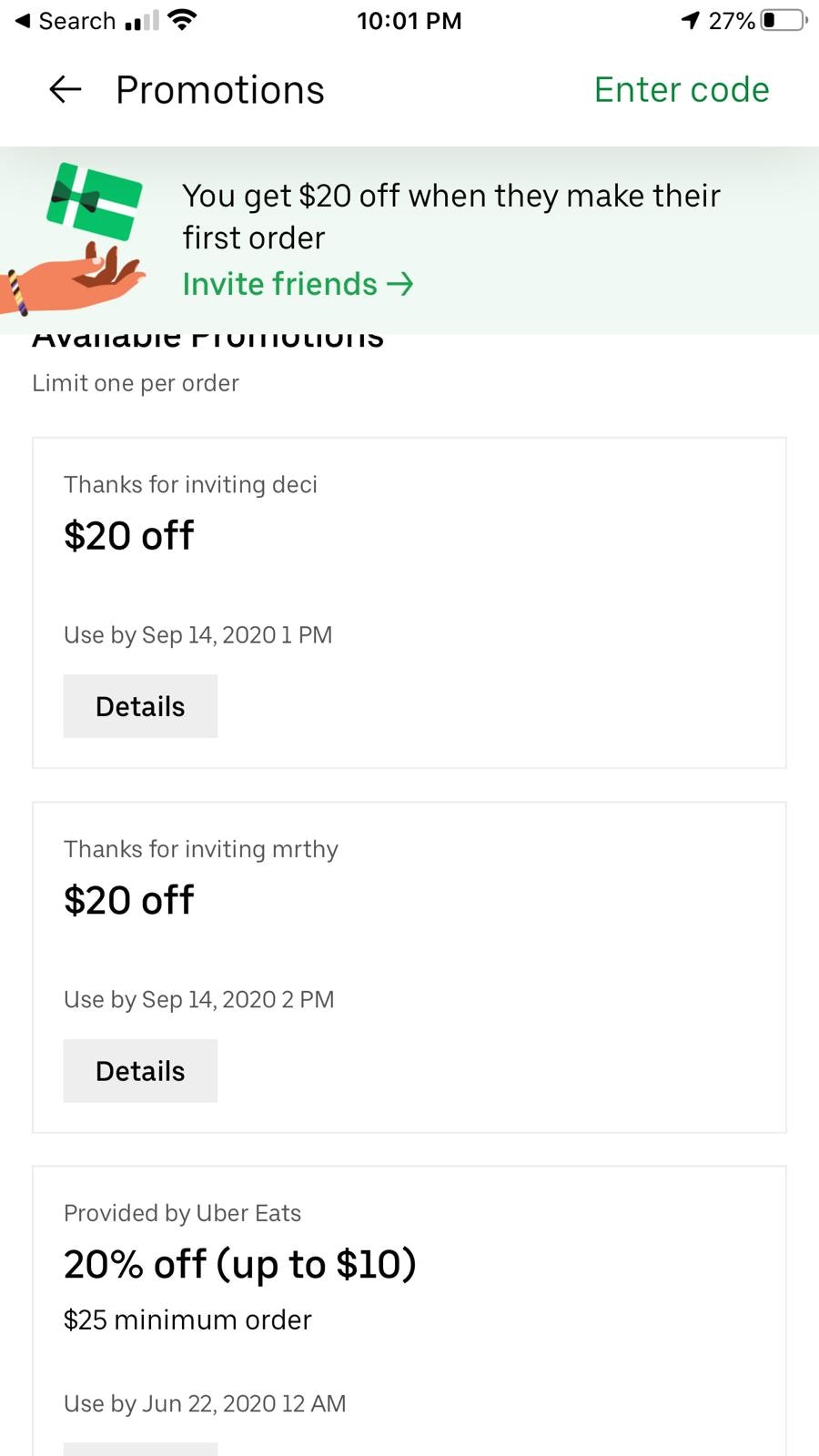Open Details for the mrthy invite promo
This screenshot has height=1456, width=819.
point(140,1071)
